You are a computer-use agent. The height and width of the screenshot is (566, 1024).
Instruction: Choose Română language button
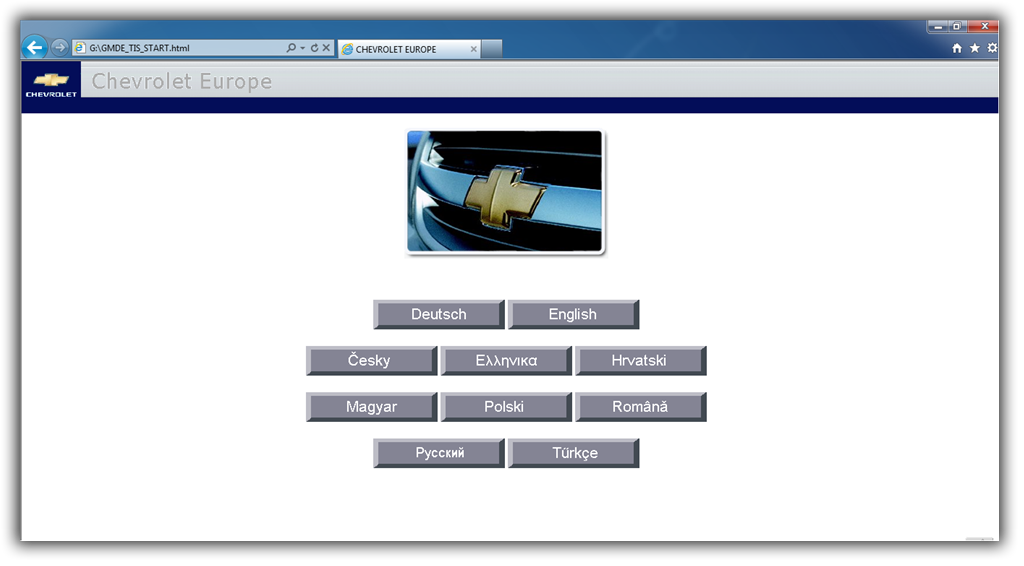[x=641, y=407]
